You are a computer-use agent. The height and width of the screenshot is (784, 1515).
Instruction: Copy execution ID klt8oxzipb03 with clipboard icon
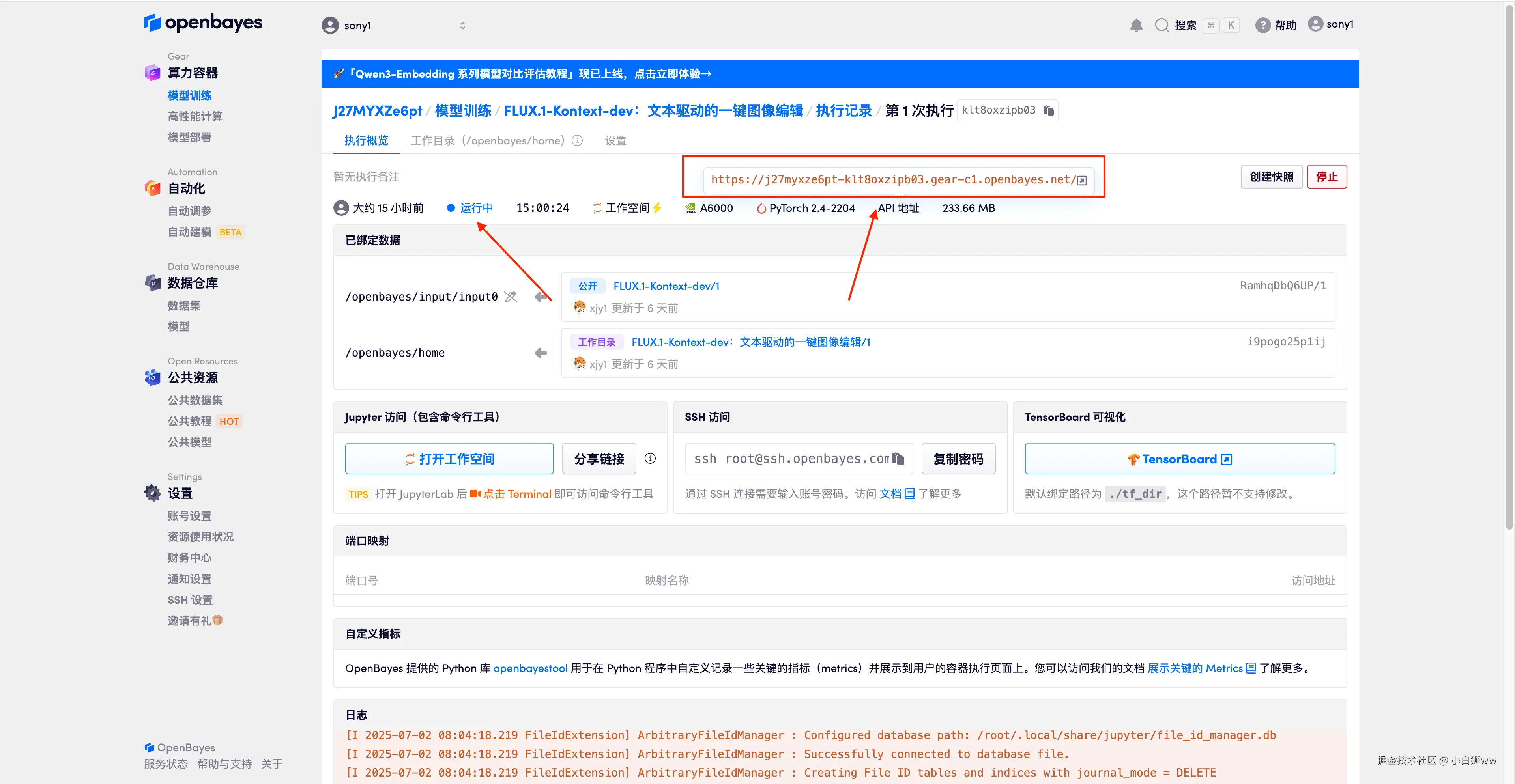[x=1048, y=110]
